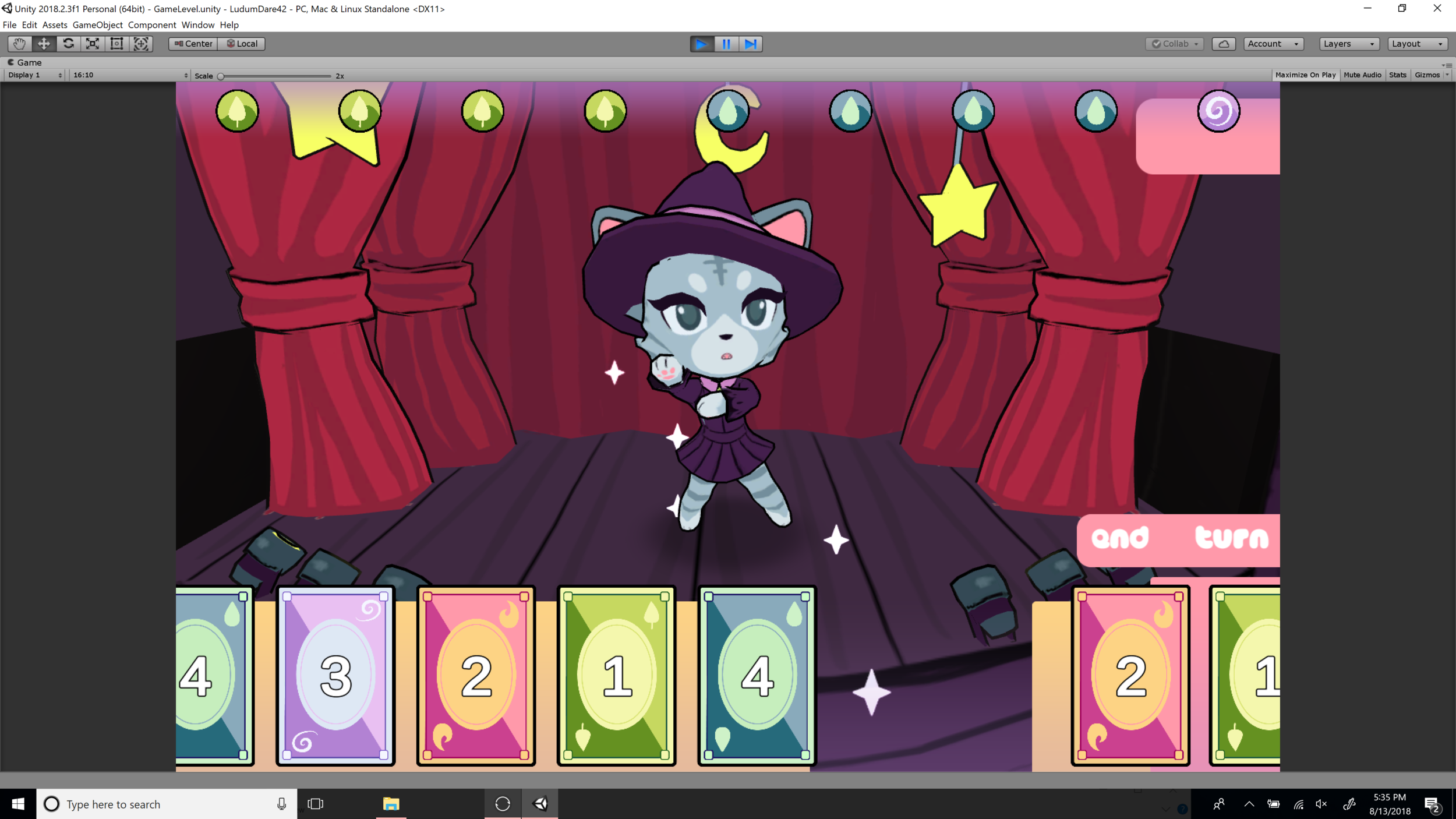Viewport: 1456px width, 819px height.
Task: Select the Rotate tool
Action: point(68,44)
